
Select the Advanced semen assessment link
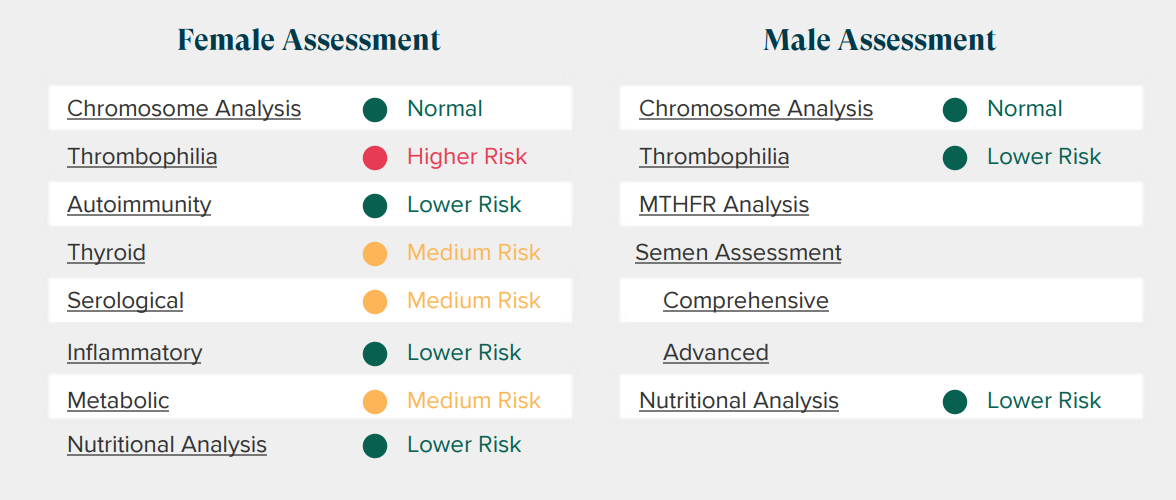(x=716, y=353)
